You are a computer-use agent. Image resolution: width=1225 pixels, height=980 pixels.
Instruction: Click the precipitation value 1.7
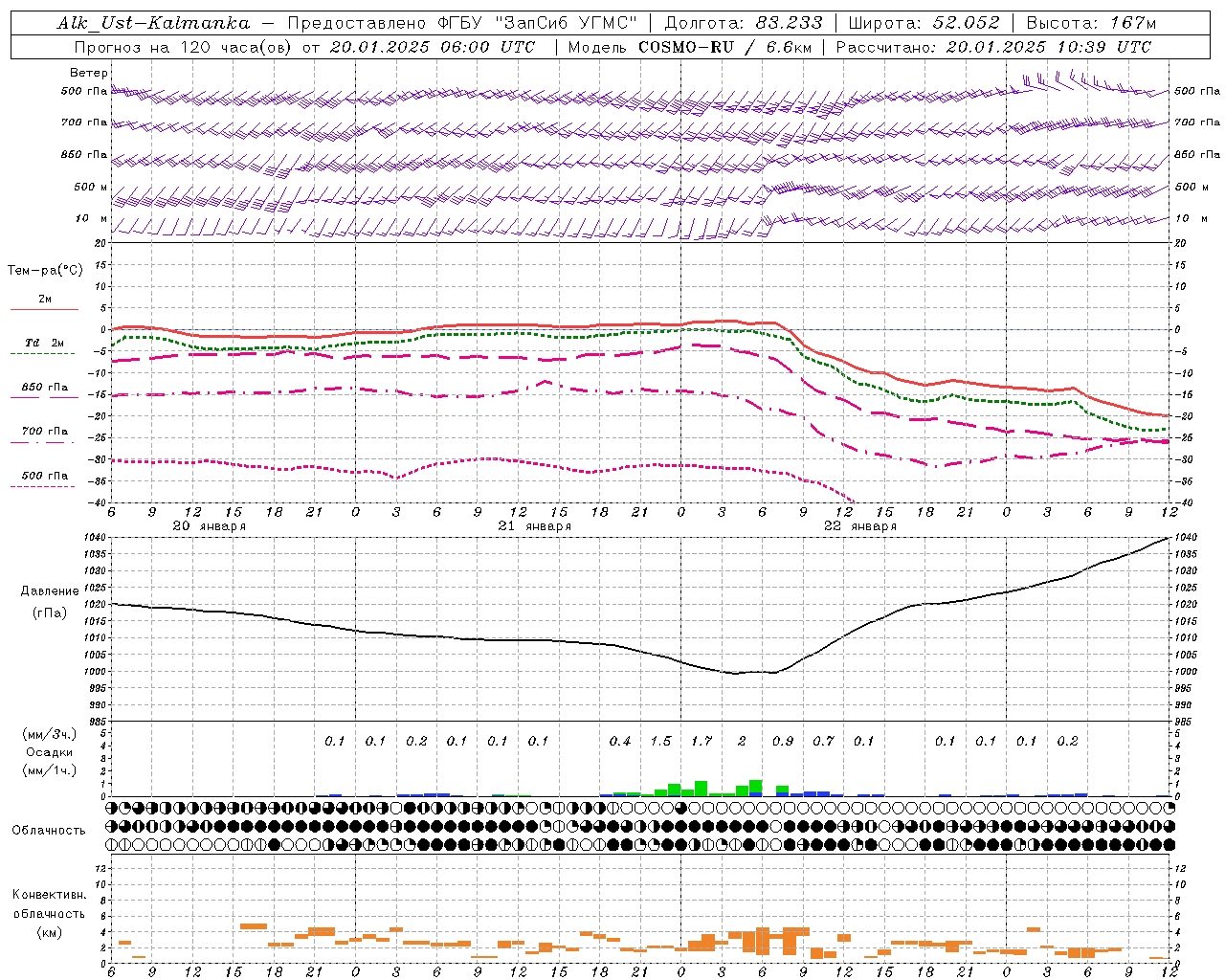702,741
